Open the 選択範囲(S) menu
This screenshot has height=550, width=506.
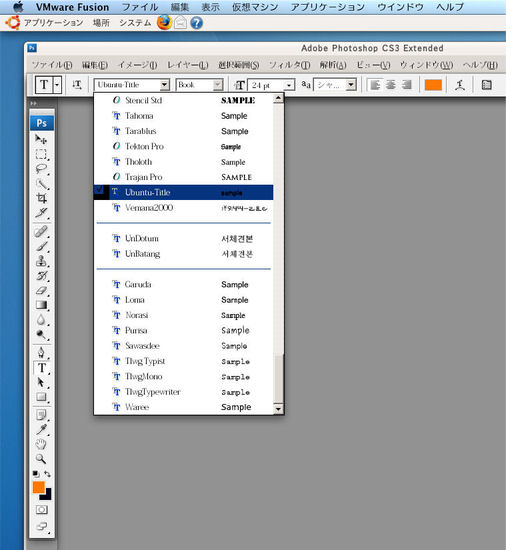(x=238, y=65)
